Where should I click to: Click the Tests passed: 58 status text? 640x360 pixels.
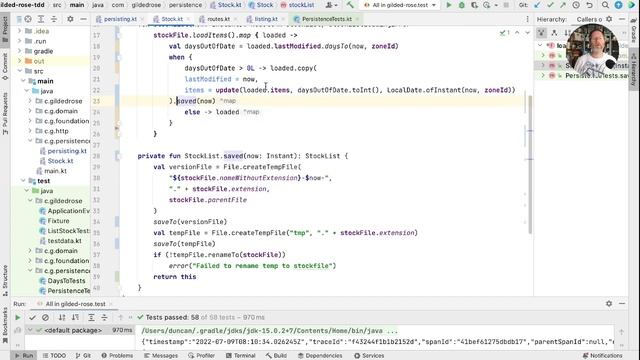172,317
